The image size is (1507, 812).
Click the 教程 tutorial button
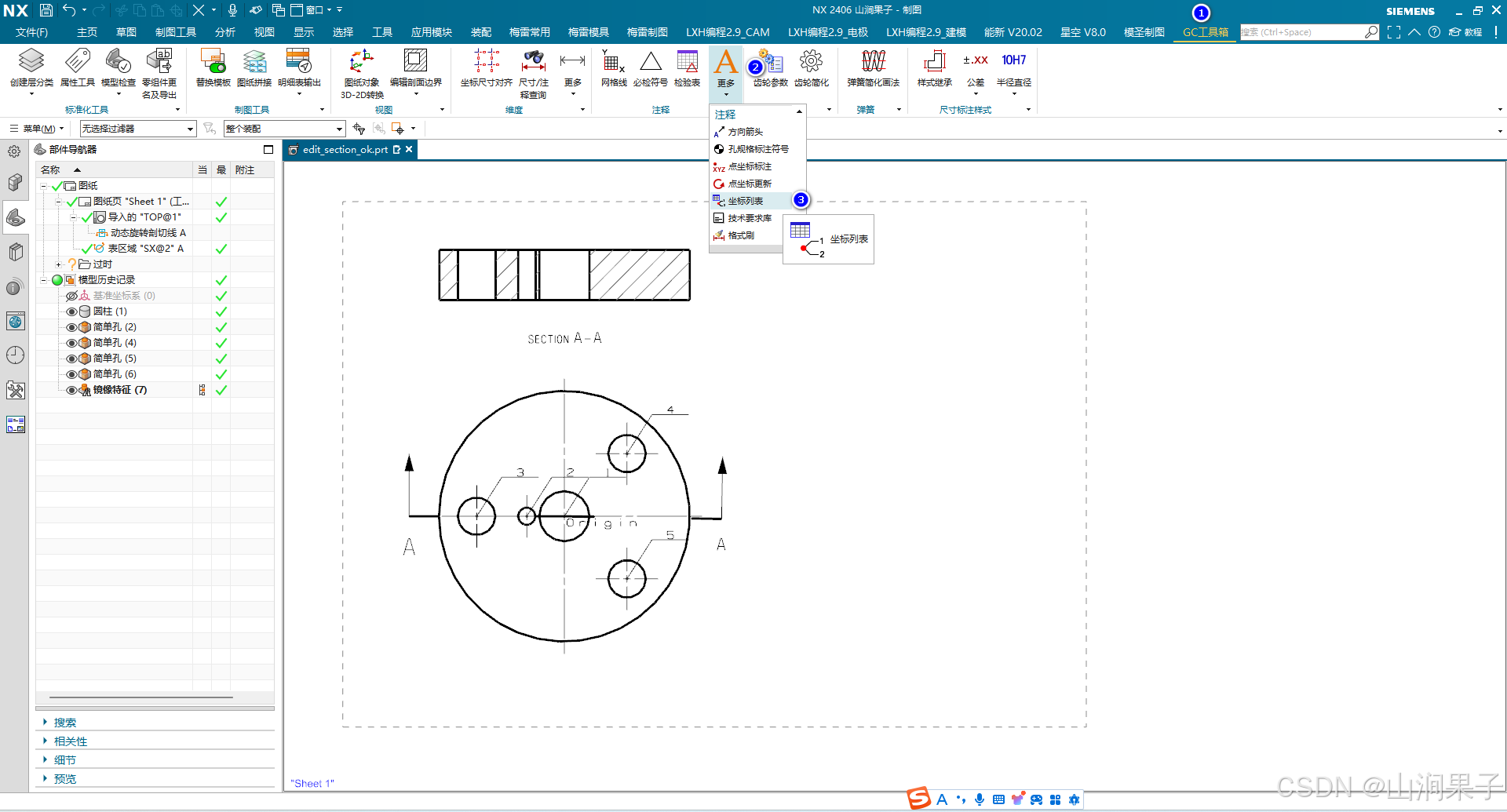pyautogui.click(x=1465, y=32)
